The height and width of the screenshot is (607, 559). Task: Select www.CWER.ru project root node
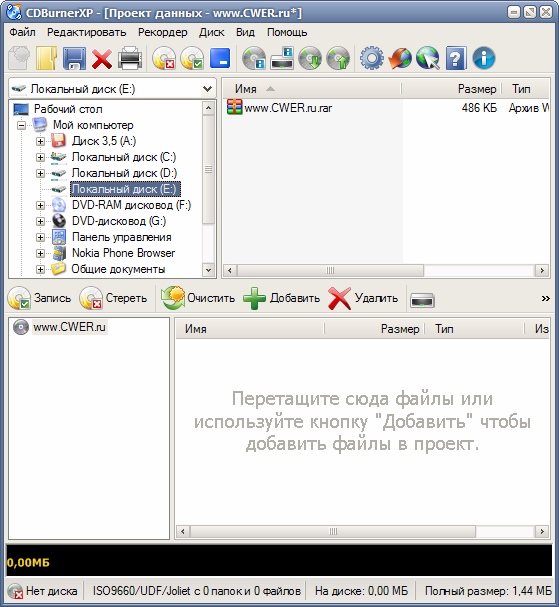69,327
